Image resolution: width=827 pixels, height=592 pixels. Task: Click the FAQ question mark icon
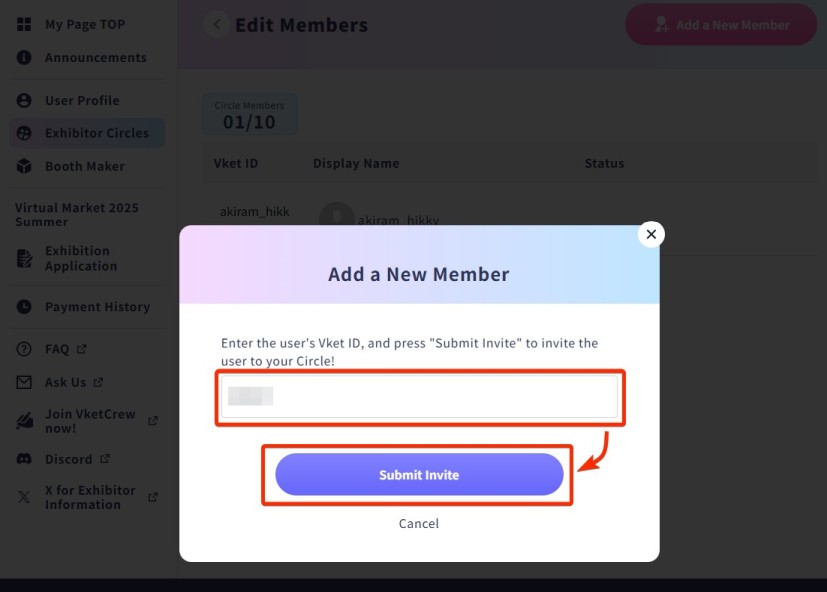click(25, 349)
